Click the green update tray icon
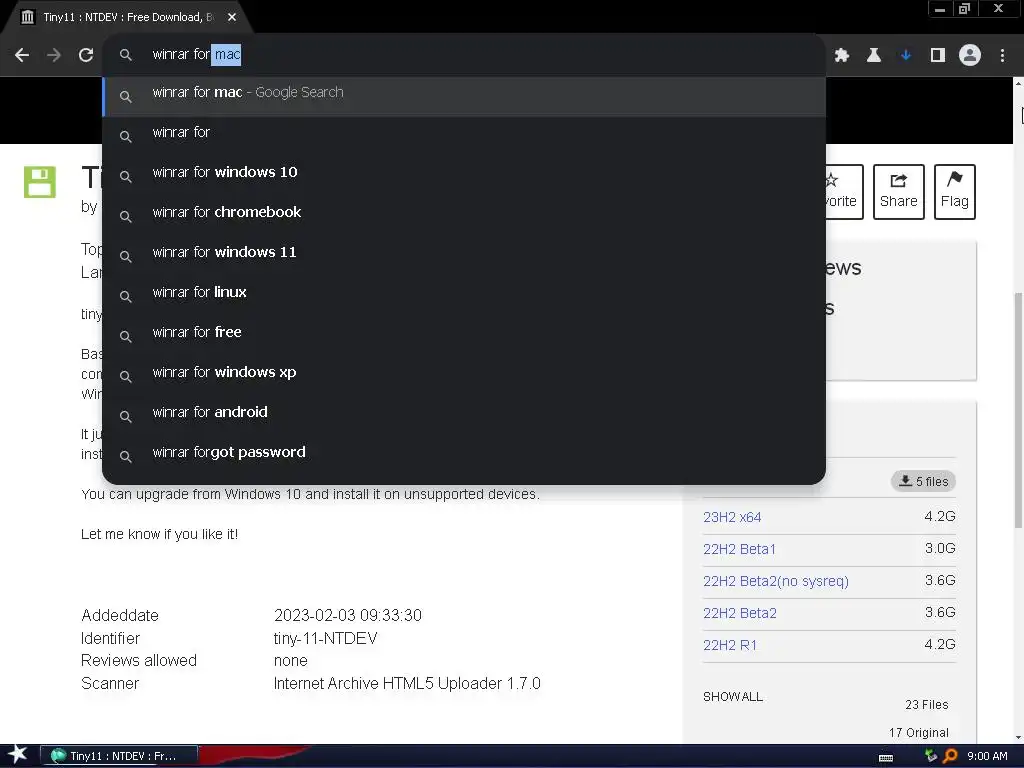The height and width of the screenshot is (768, 1024). pos(931,756)
